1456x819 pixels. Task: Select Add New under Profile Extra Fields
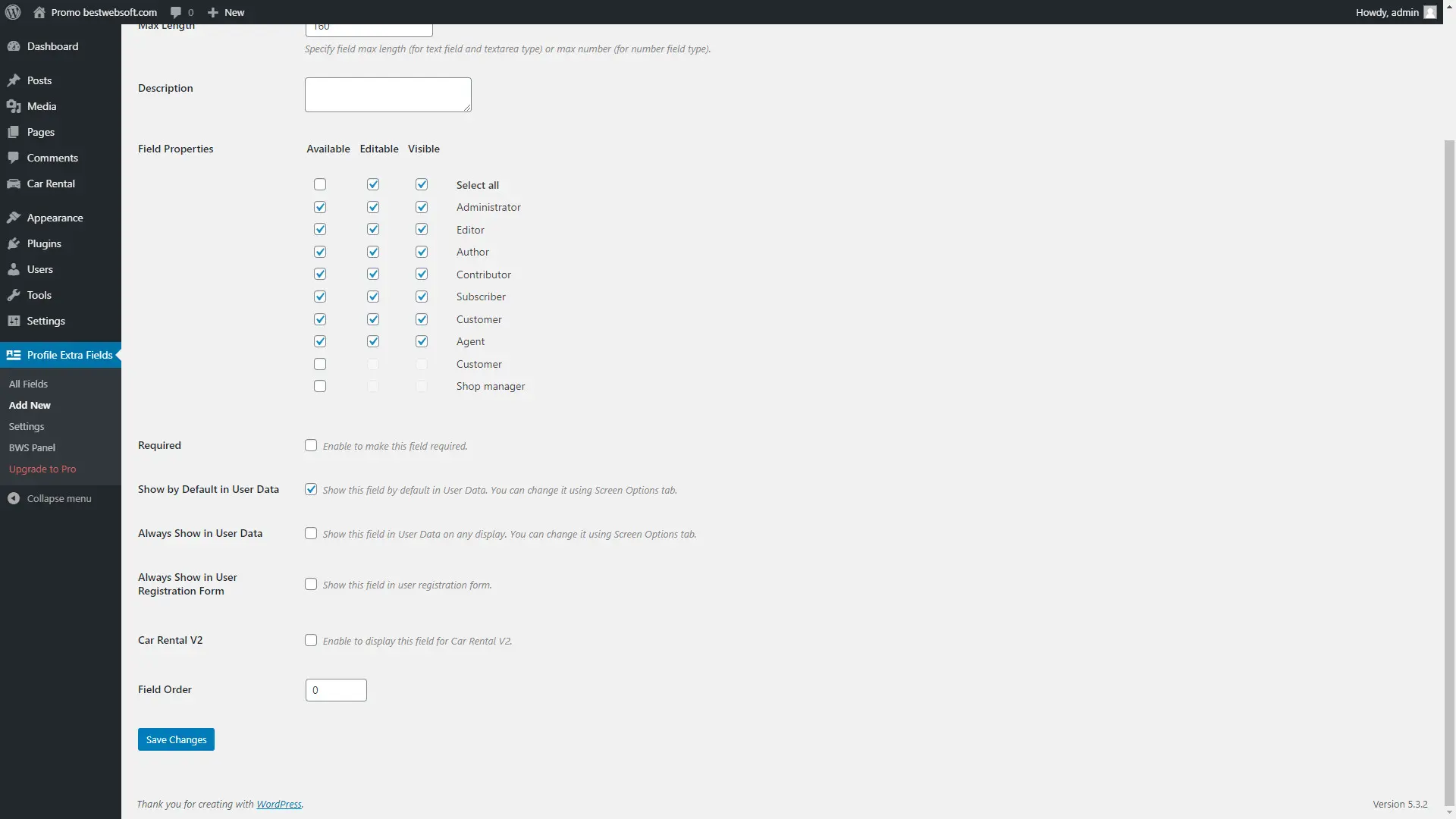pyautogui.click(x=29, y=405)
